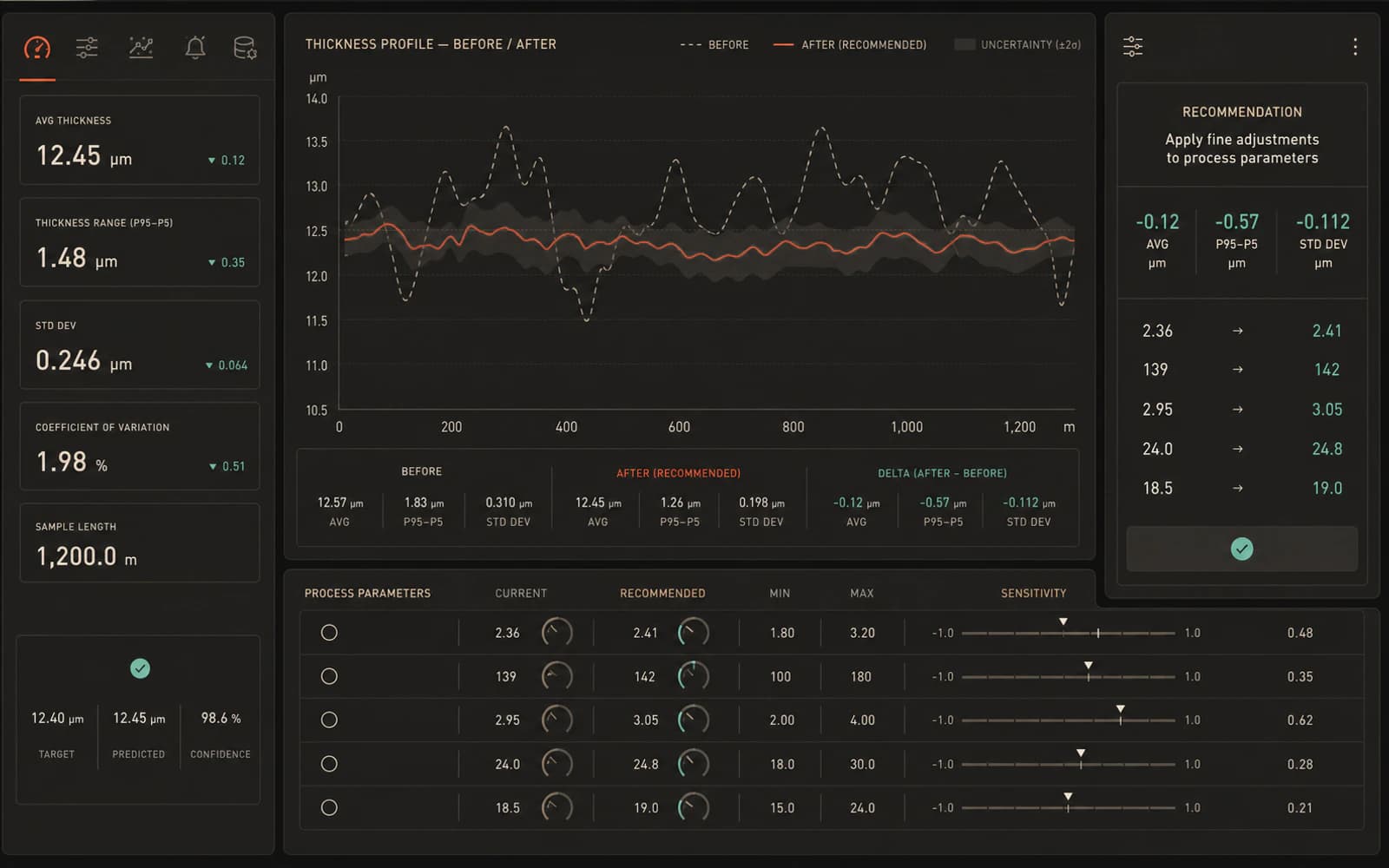Open the database settings icon
The height and width of the screenshot is (868, 1389).
pyautogui.click(x=245, y=48)
